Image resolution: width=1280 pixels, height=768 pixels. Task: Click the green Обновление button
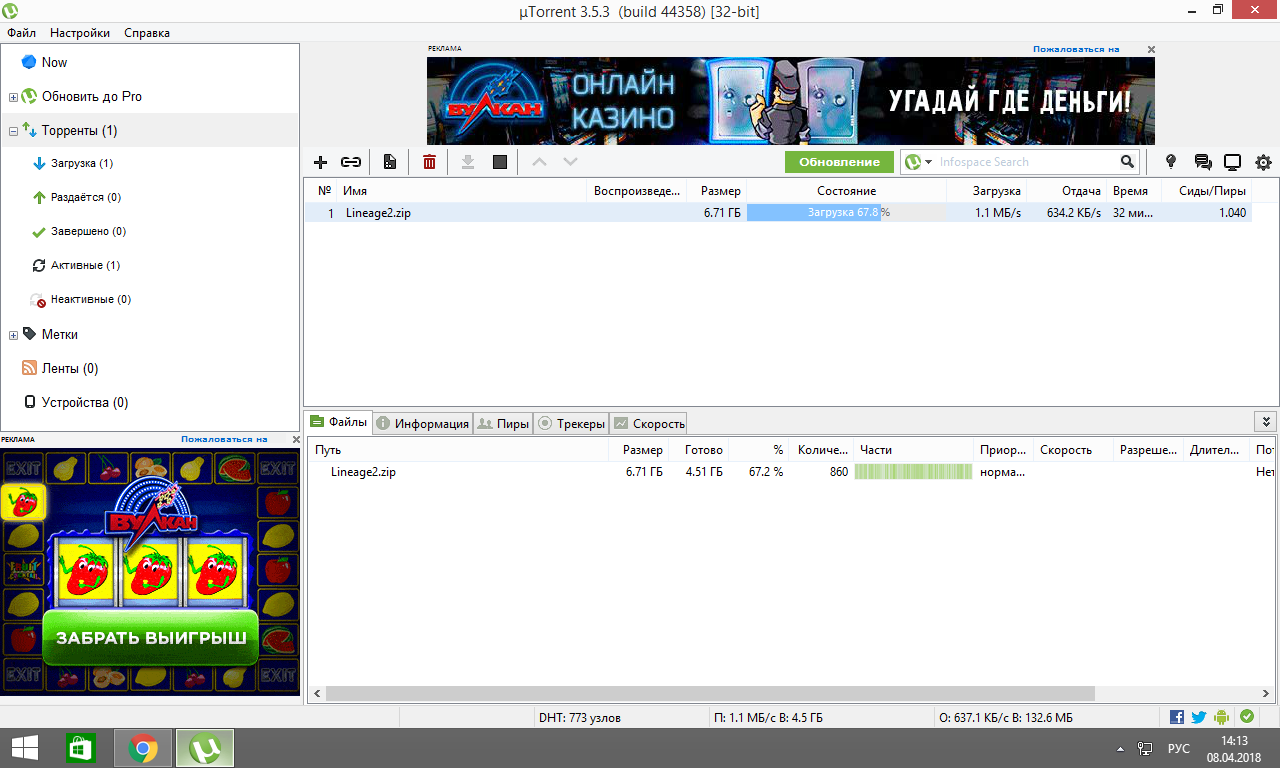[x=839, y=162]
